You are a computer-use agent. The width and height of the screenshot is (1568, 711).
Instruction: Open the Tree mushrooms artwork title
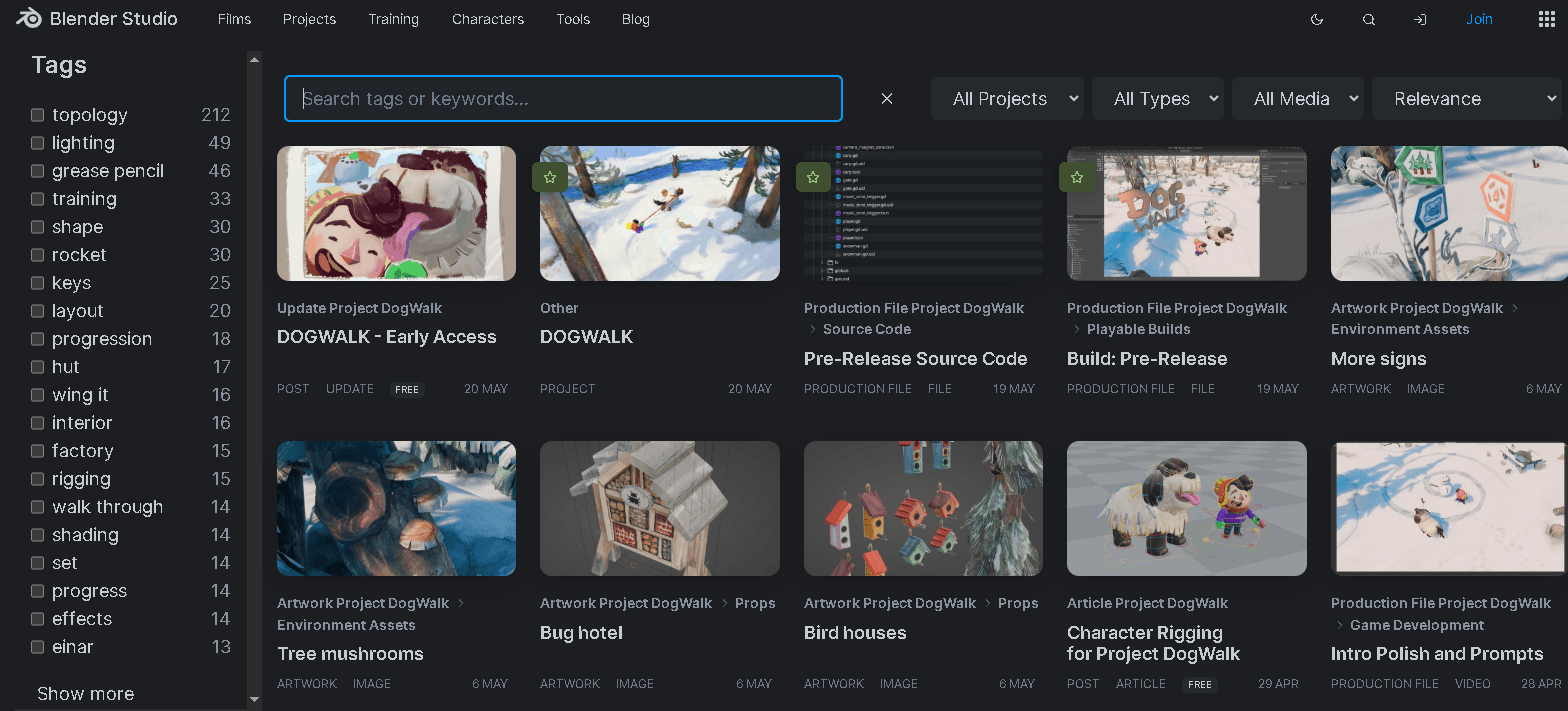click(350, 654)
